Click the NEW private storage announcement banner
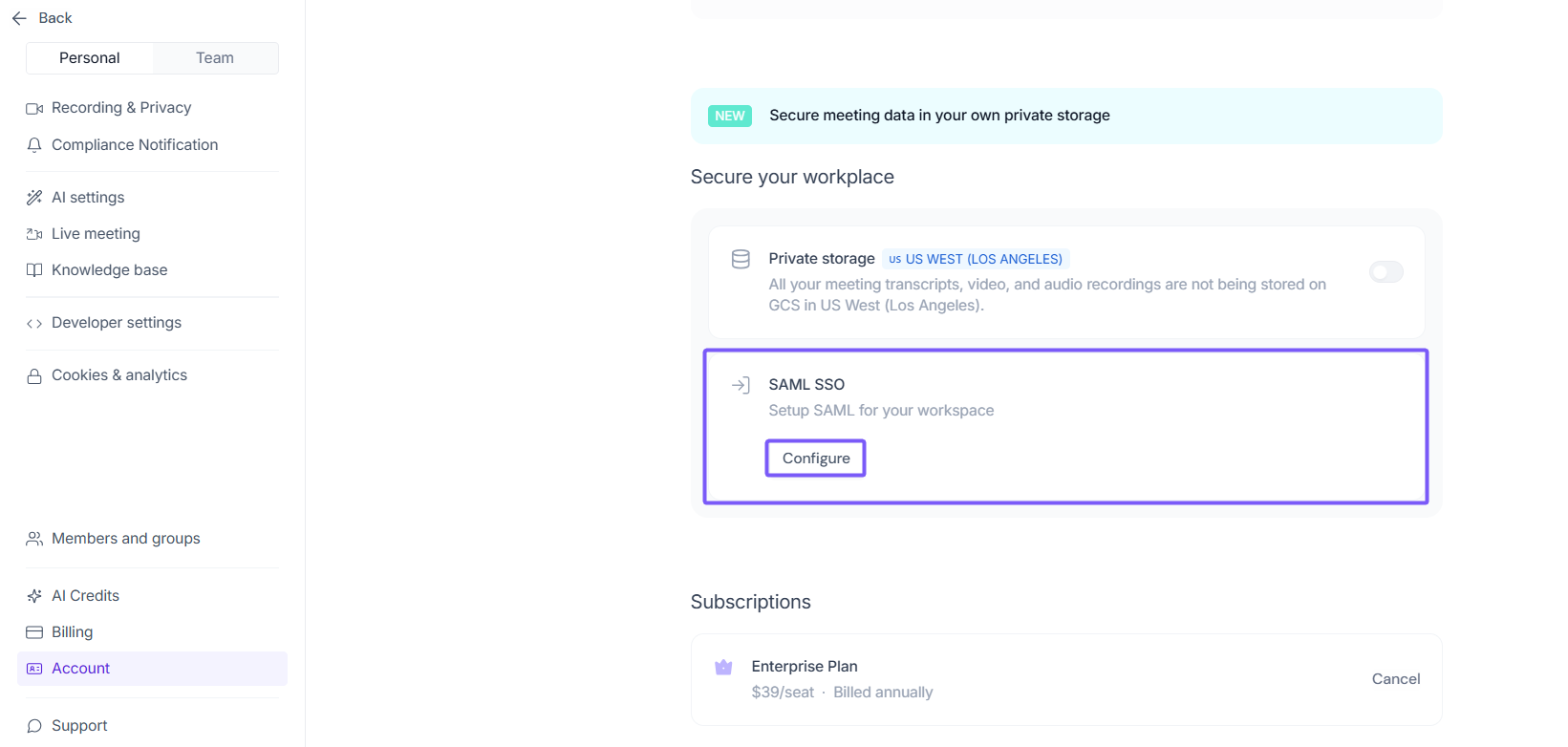Viewport: 1568px width, 747px height. (x=1065, y=116)
